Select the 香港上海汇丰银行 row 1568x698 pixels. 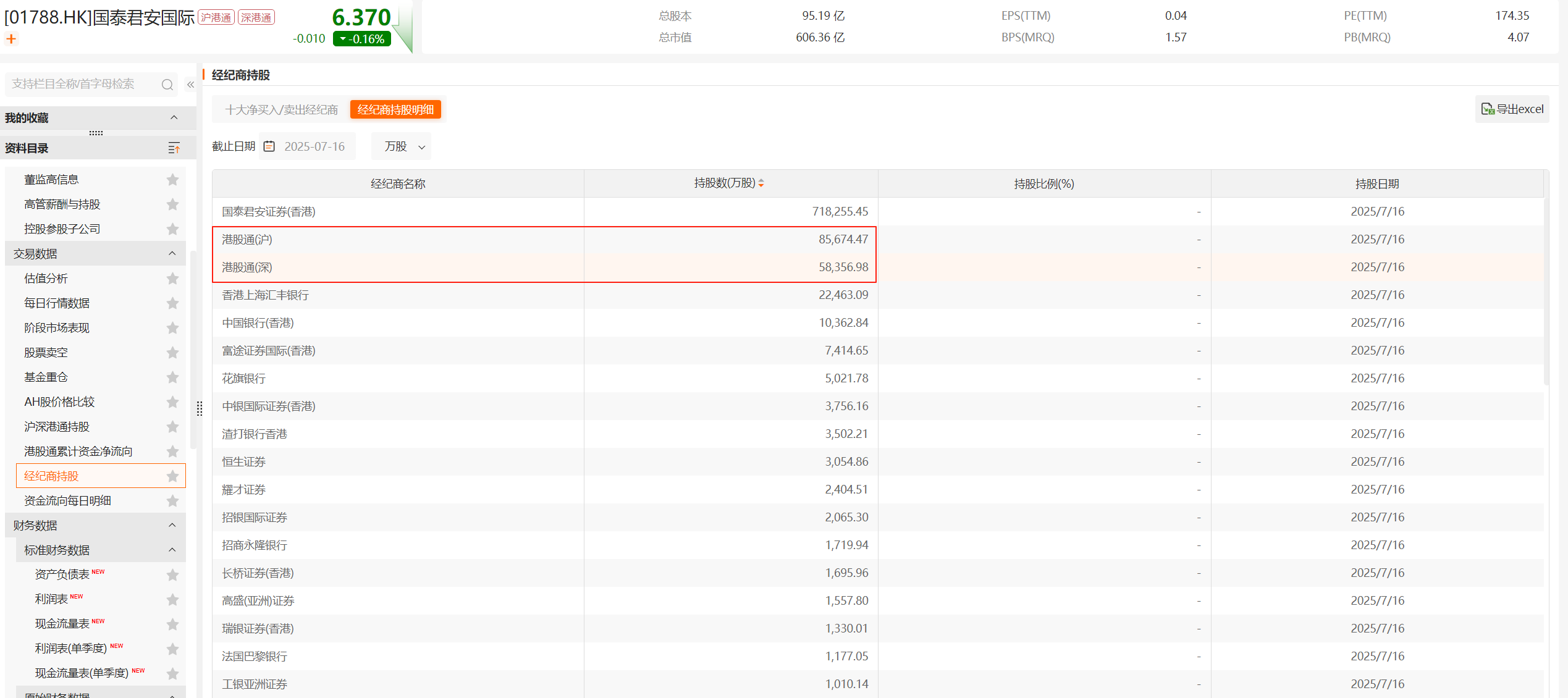coord(878,295)
